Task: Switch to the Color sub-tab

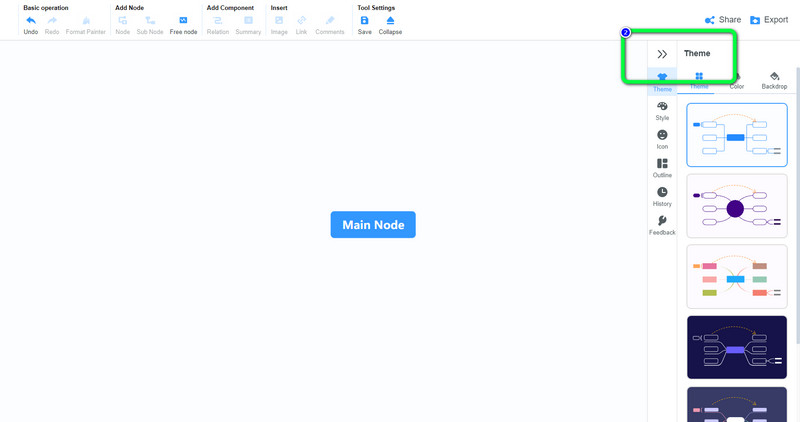Action: [737, 81]
